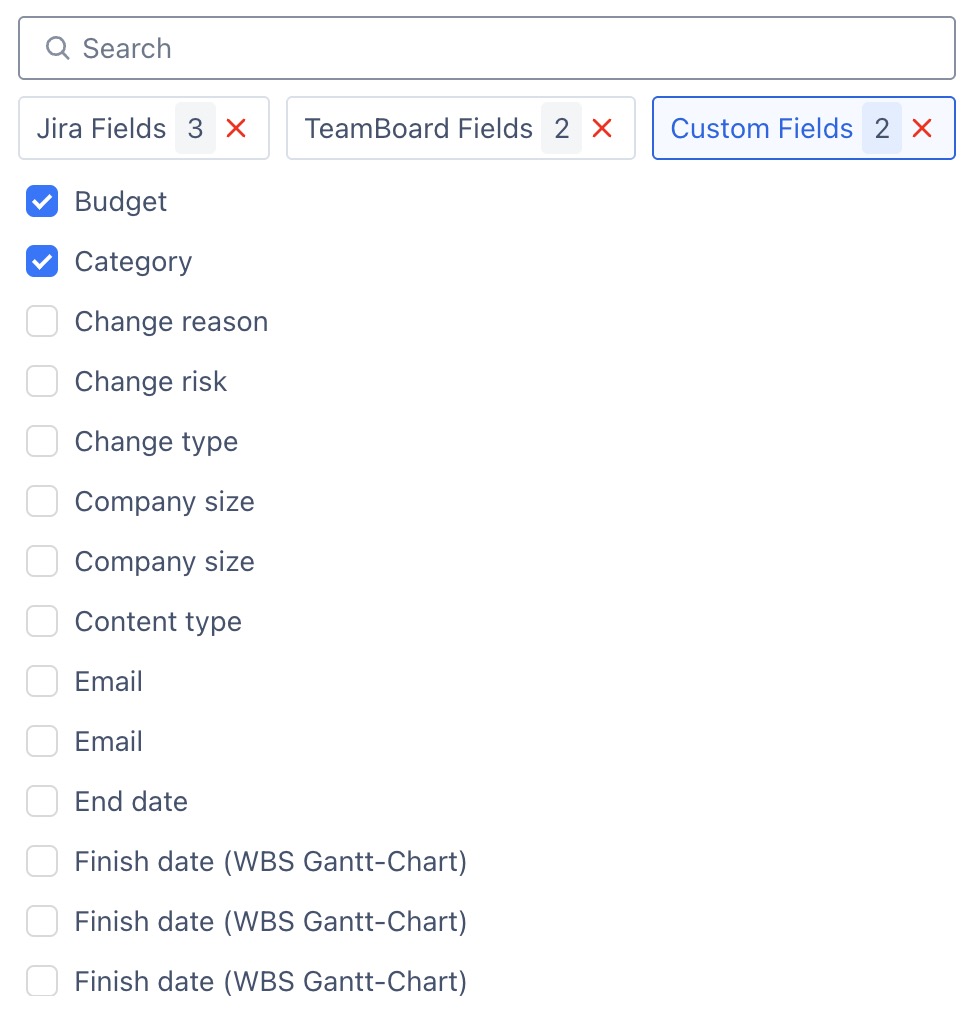Enable the End date checkbox

tap(42, 801)
